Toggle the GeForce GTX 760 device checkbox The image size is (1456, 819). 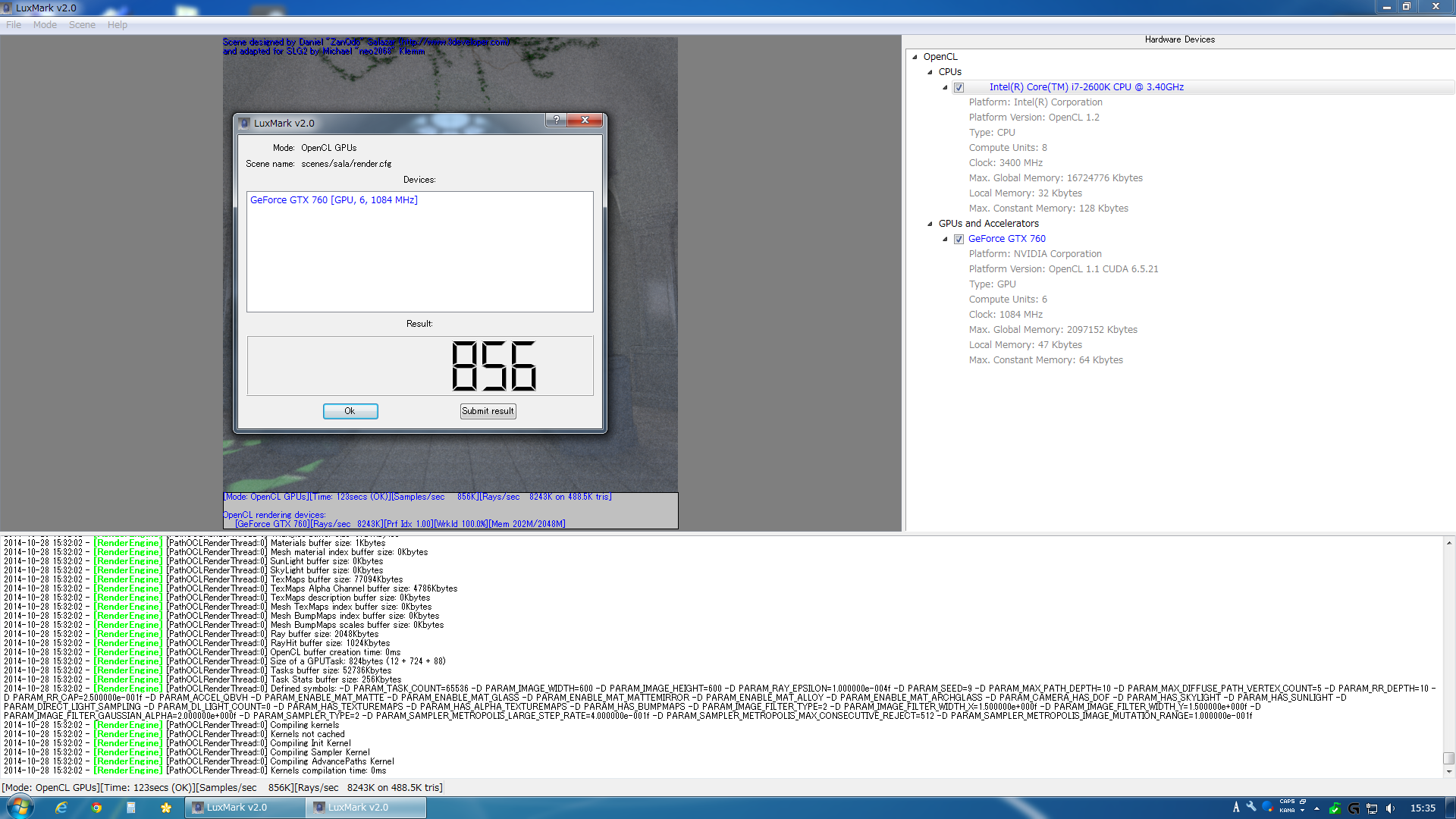coord(959,240)
